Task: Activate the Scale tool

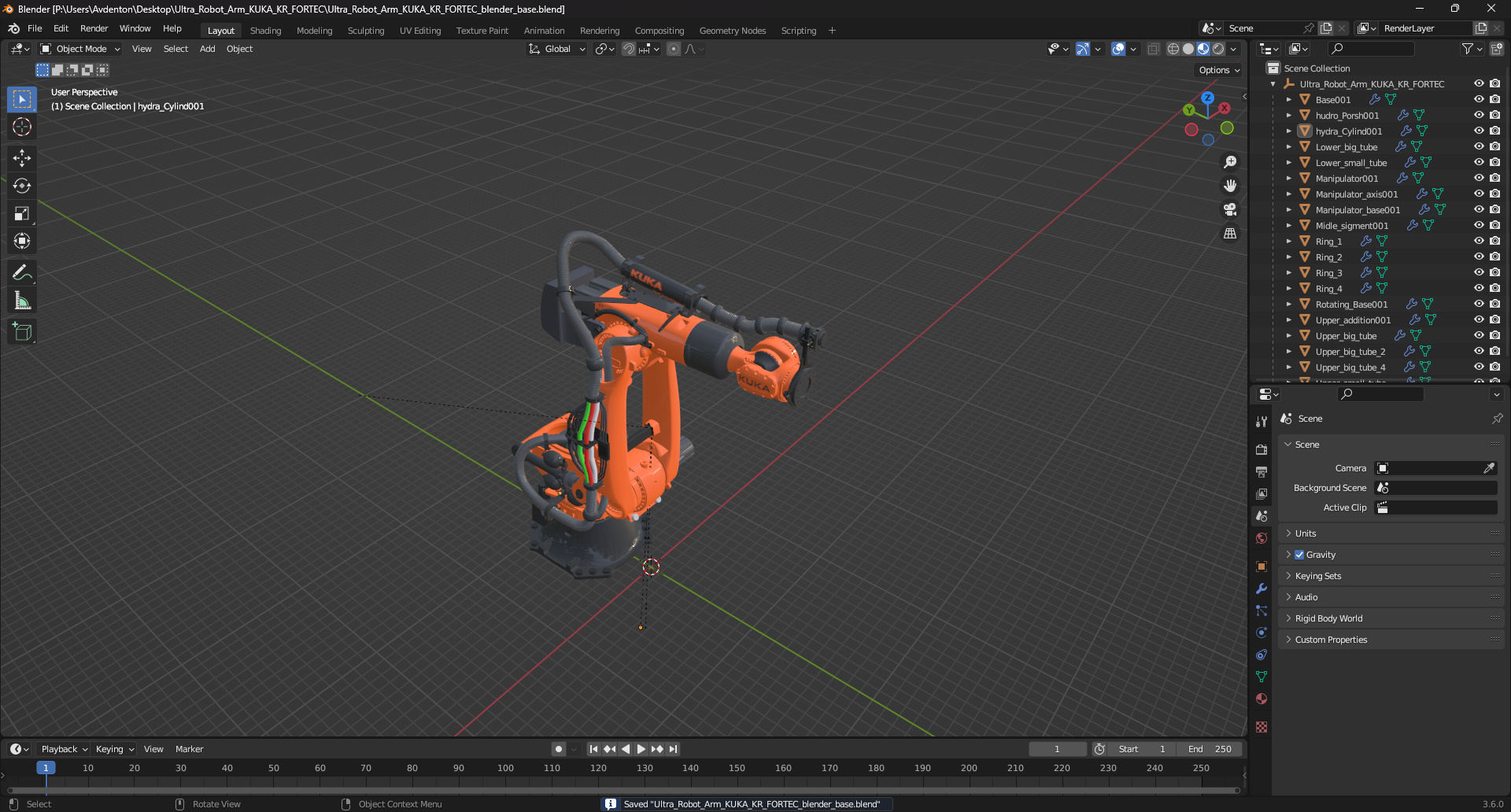Action: pyautogui.click(x=22, y=213)
